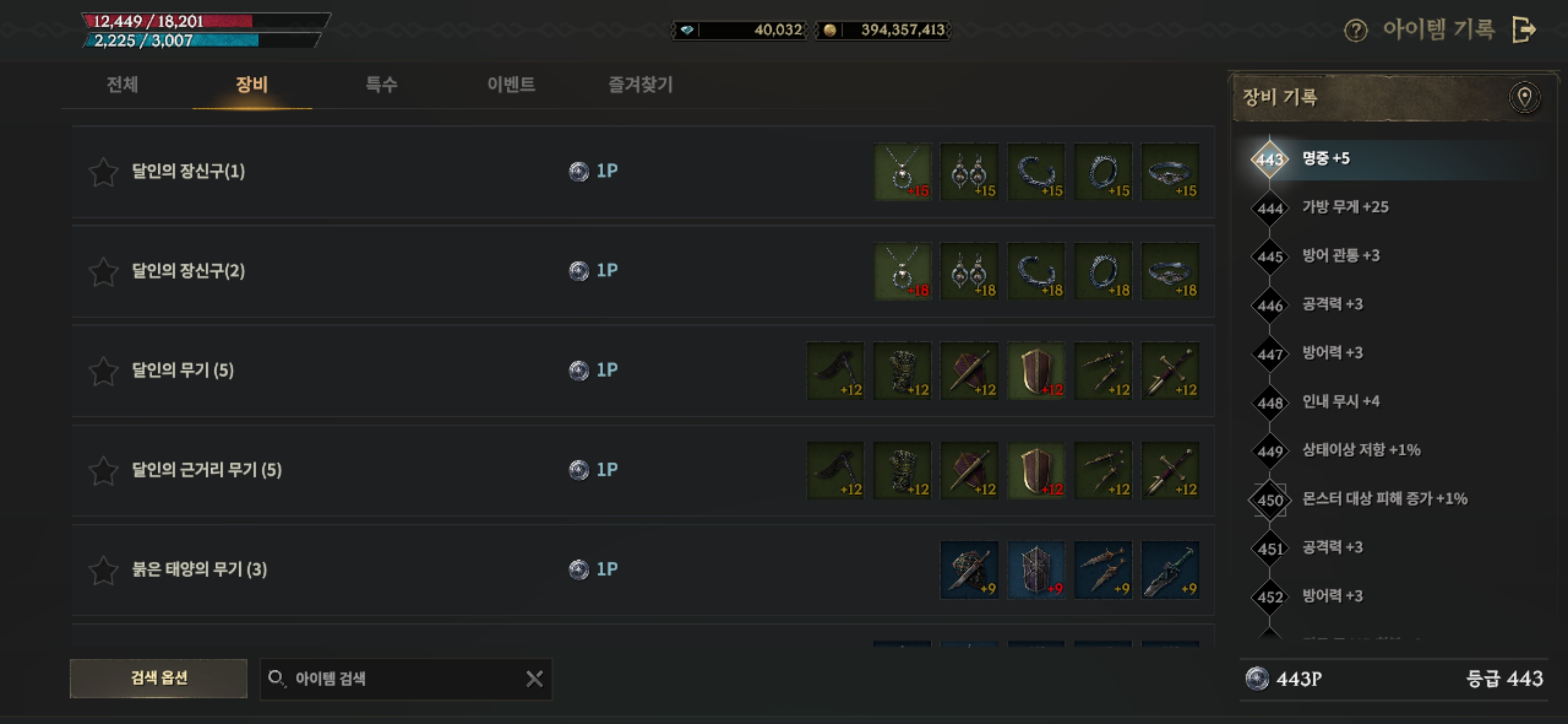Click the 아이템 검색 search field
The height and width of the screenshot is (724, 1568).
pyautogui.click(x=393, y=678)
